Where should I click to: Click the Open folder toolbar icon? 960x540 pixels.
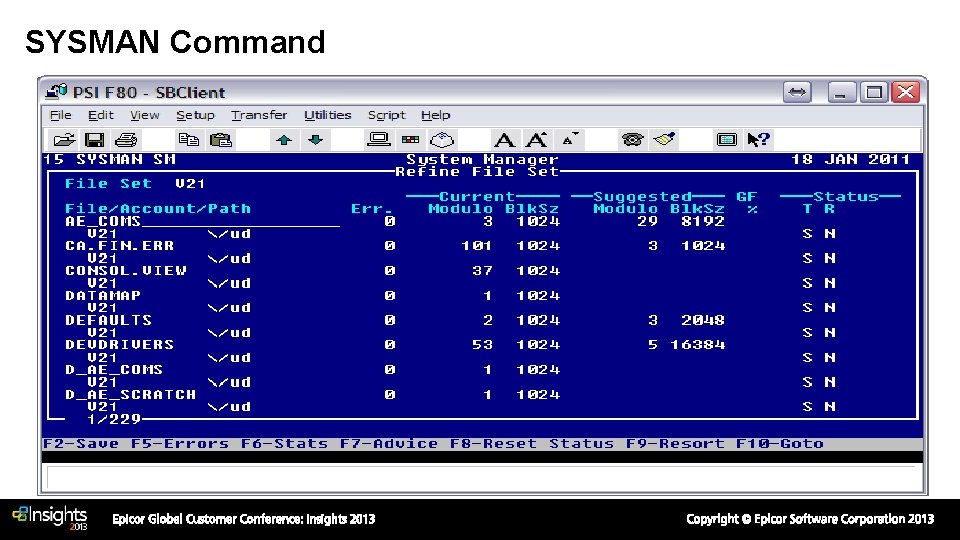click(x=64, y=140)
